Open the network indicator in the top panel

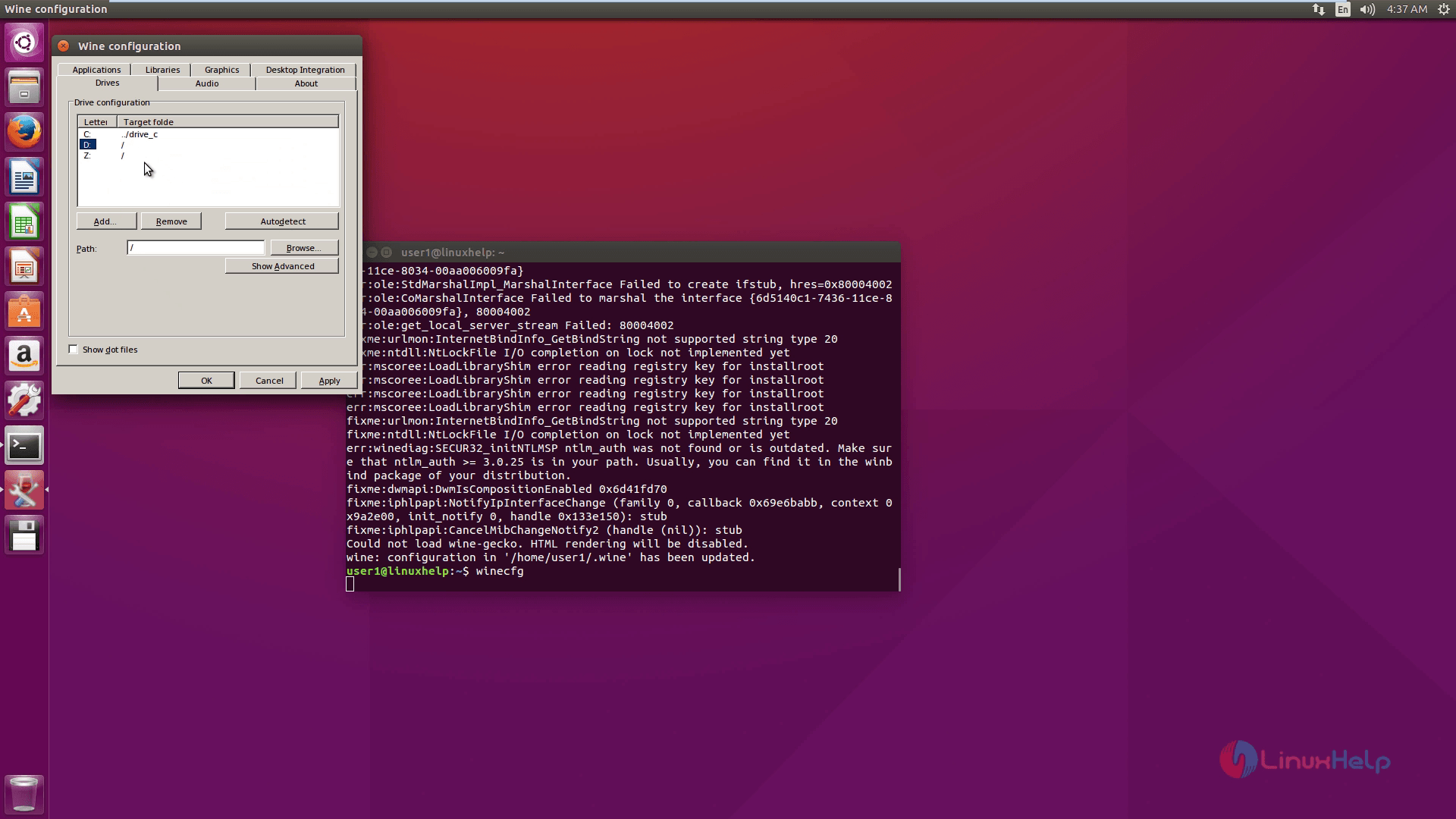1319,9
